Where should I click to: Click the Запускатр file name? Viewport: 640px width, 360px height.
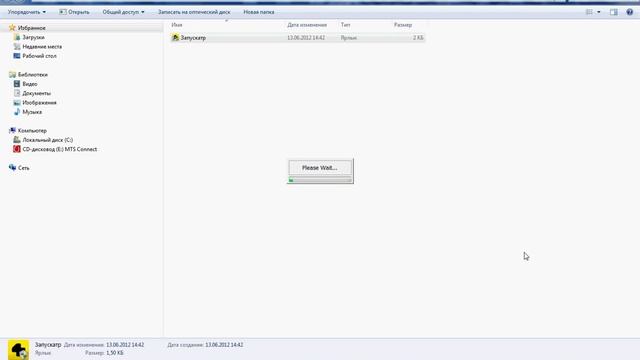point(193,38)
